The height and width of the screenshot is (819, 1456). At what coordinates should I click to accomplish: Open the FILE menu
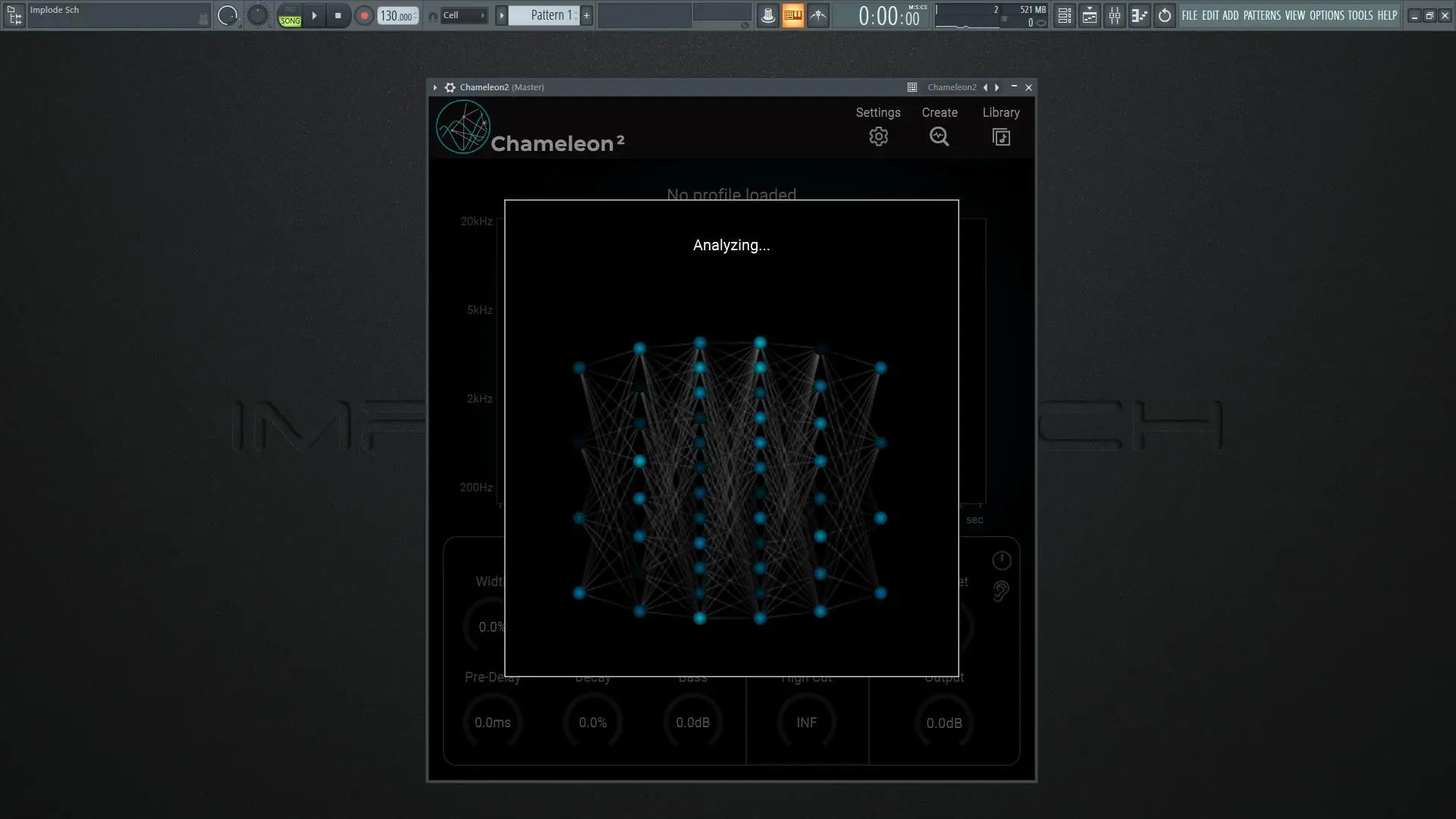point(1189,15)
